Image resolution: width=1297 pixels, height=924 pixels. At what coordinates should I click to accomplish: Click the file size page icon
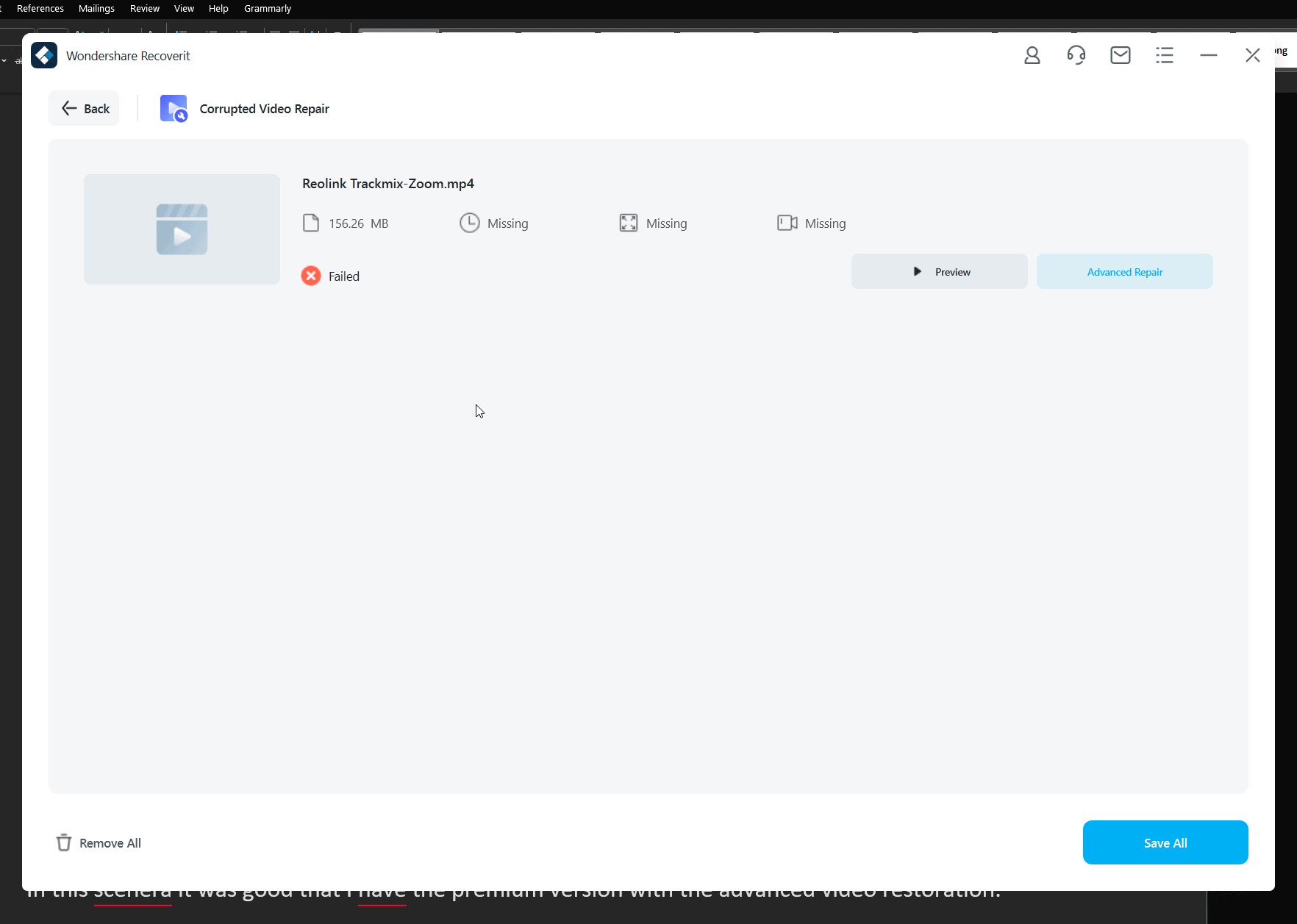coord(311,223)
